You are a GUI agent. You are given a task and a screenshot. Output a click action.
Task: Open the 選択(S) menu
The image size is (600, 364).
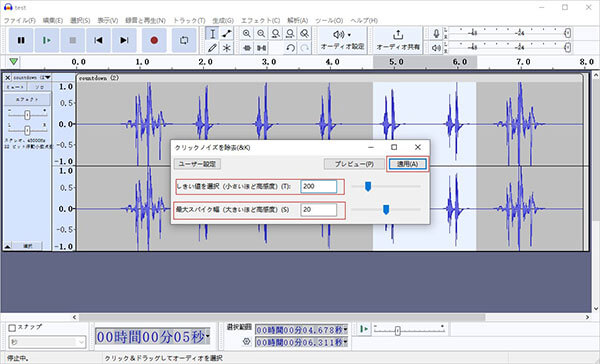click(x=80, y=20)
